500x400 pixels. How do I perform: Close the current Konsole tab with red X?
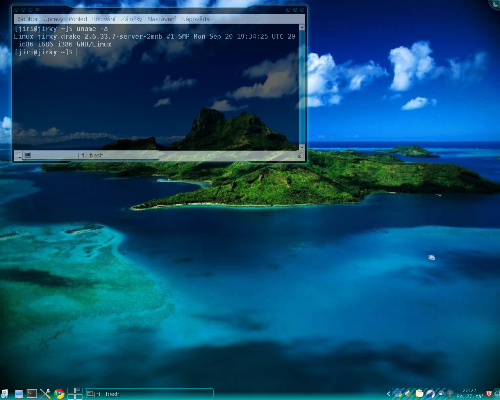coord(299,156)
